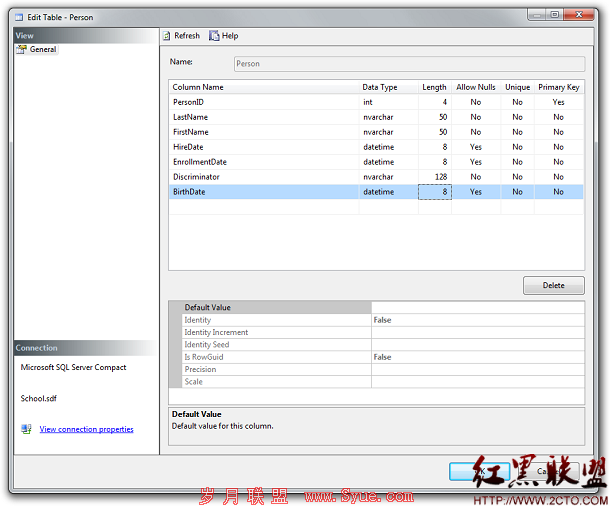Select the Identity Increment property row

pyautogui.click(x=383, y=332)
